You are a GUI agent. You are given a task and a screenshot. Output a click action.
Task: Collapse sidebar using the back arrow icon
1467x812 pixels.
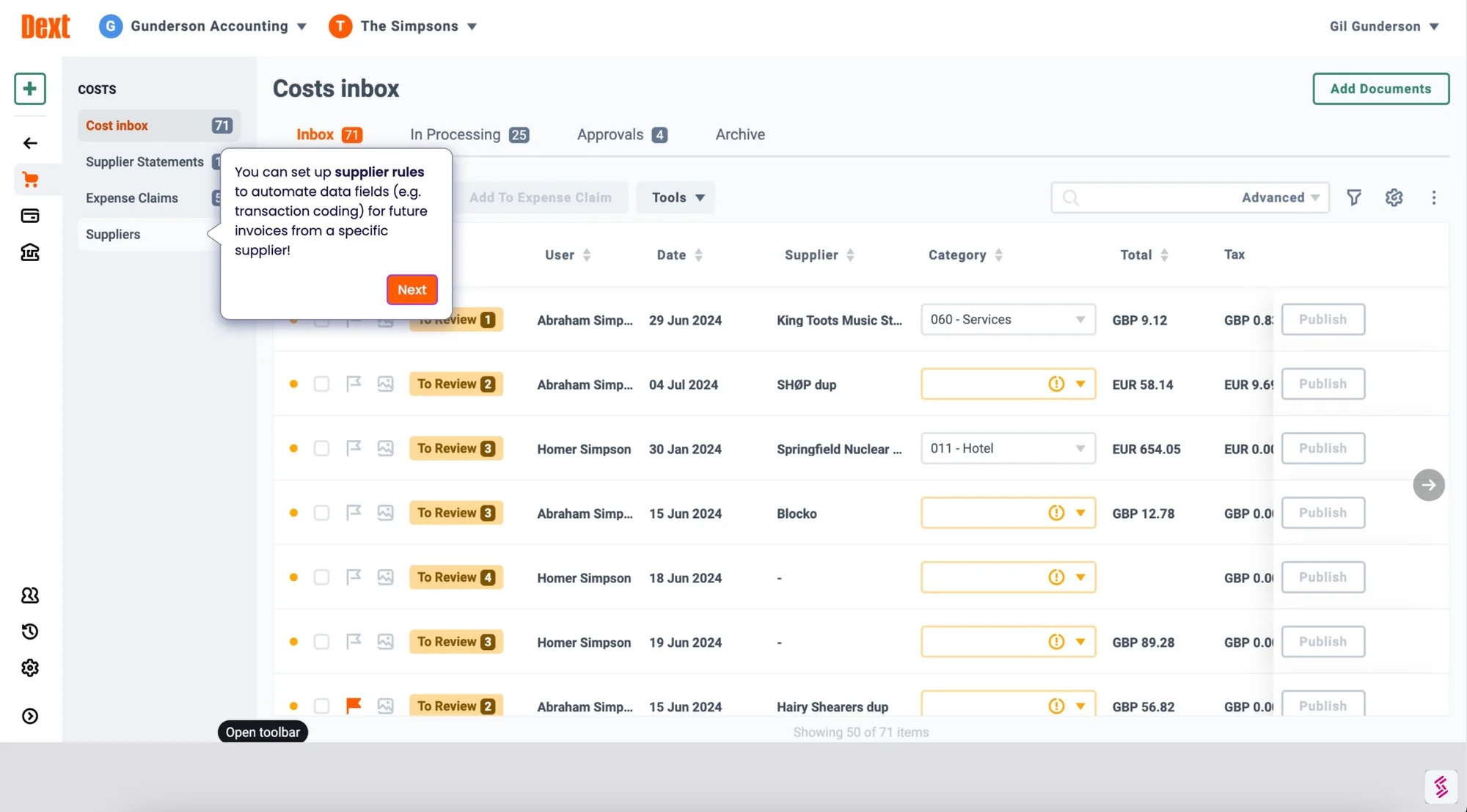point(29,143)
